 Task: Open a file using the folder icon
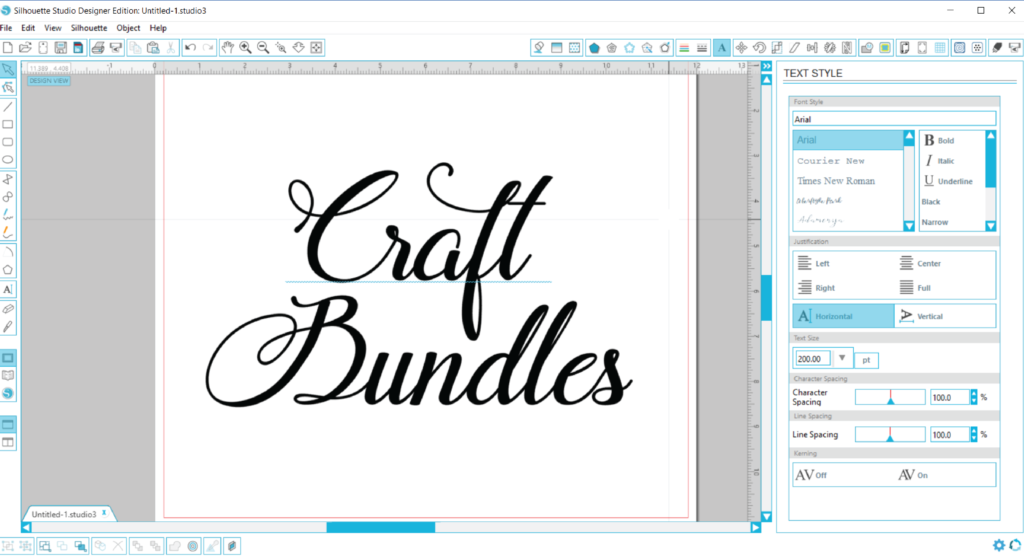click(x=25, y=48)
